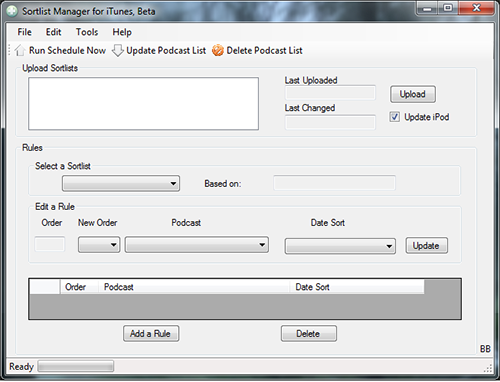
Task: Expand the Select a Sortlist dropdown
Action: pos(121,183)
